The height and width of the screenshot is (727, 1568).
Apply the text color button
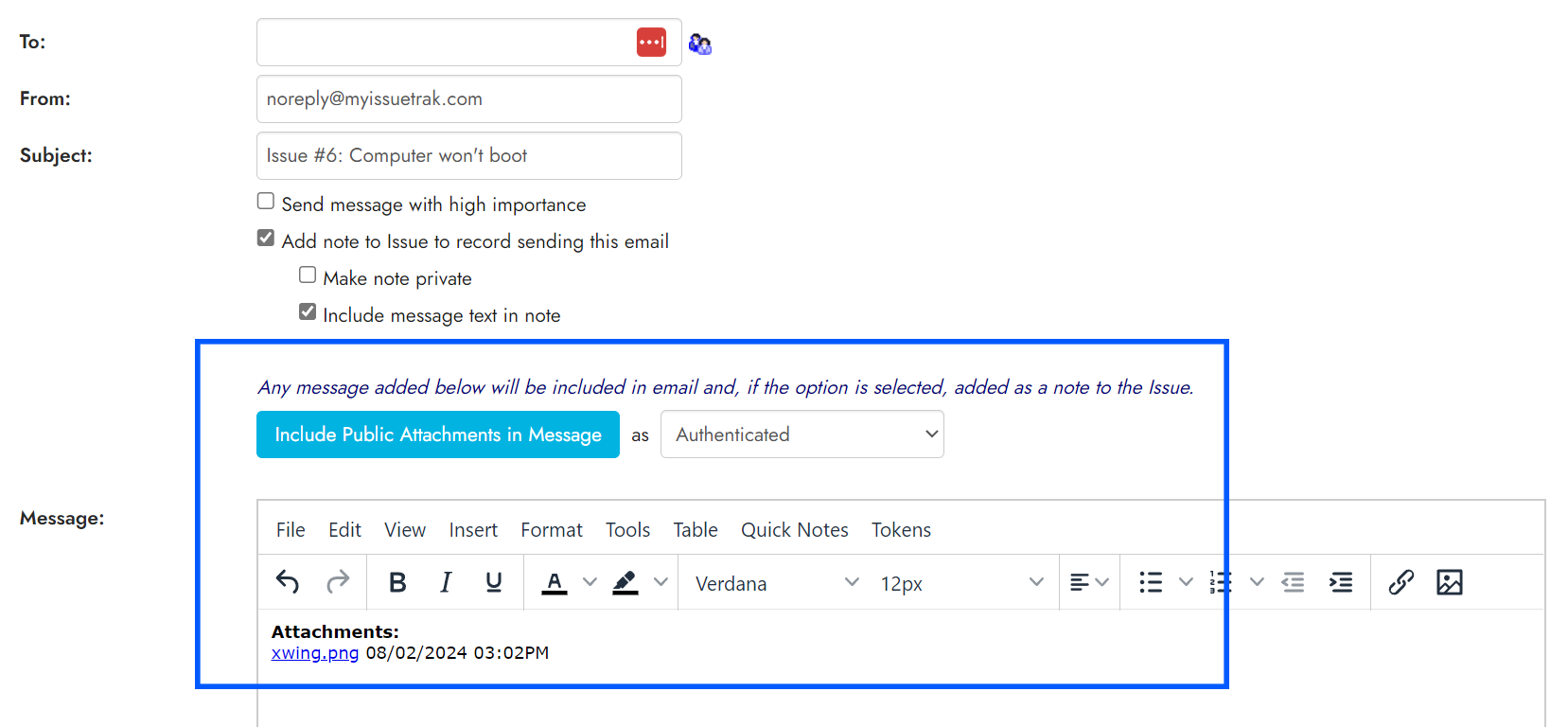pos(555,582)
